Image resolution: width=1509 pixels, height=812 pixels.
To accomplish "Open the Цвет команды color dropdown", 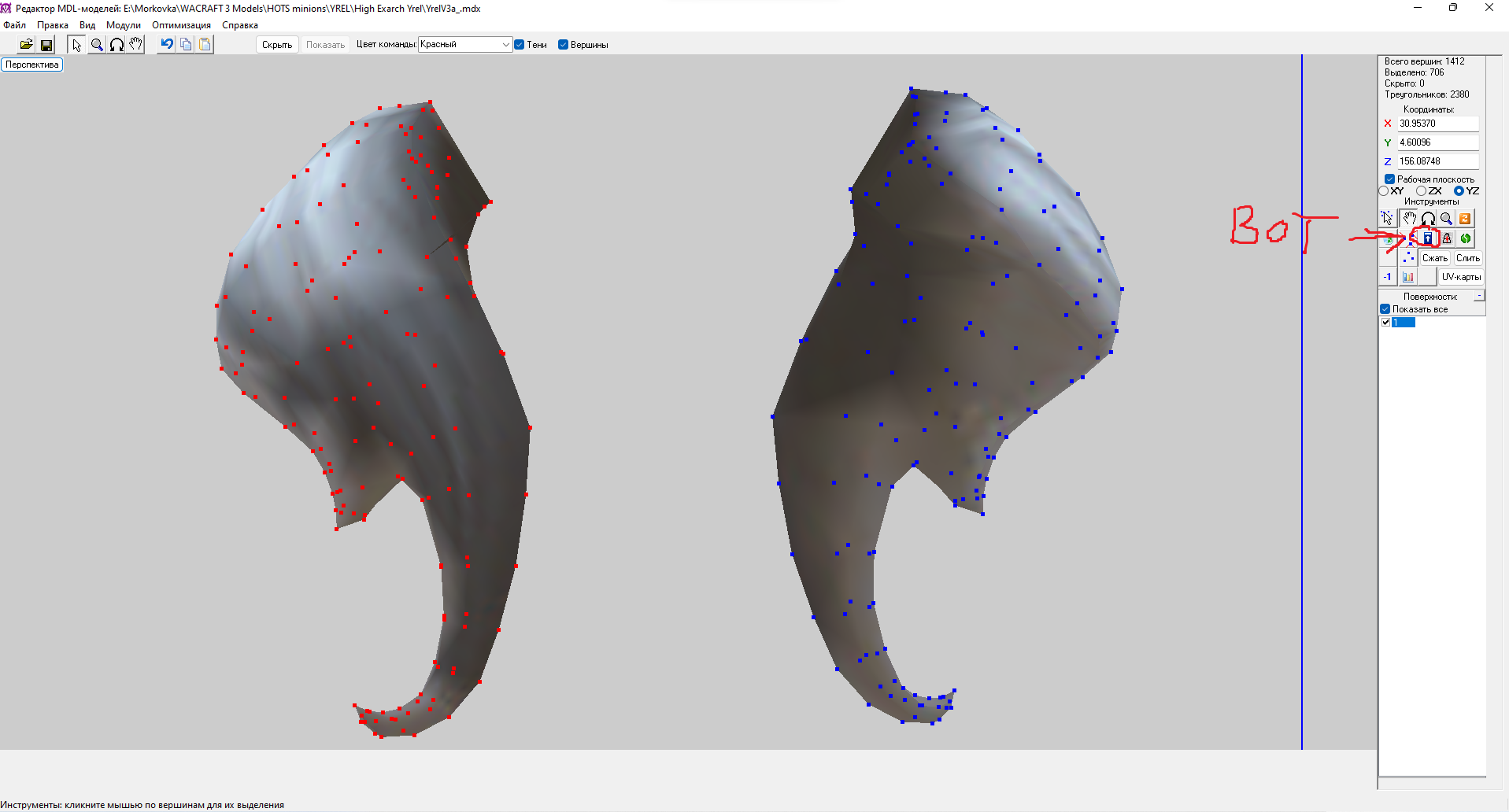I will click(505, 45).
